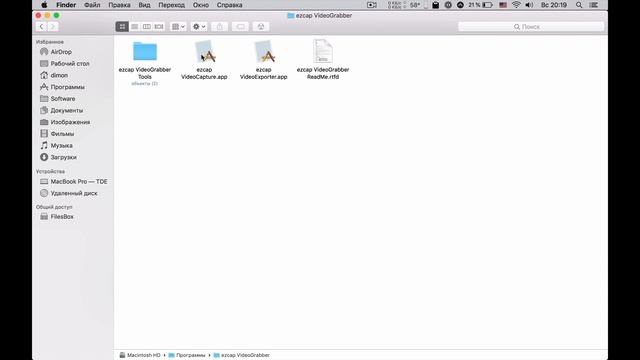Image resolution: width=640 pixels, height=360 pixels.
Task: Open Notification Center icon
Action: [x=594, y=5]
